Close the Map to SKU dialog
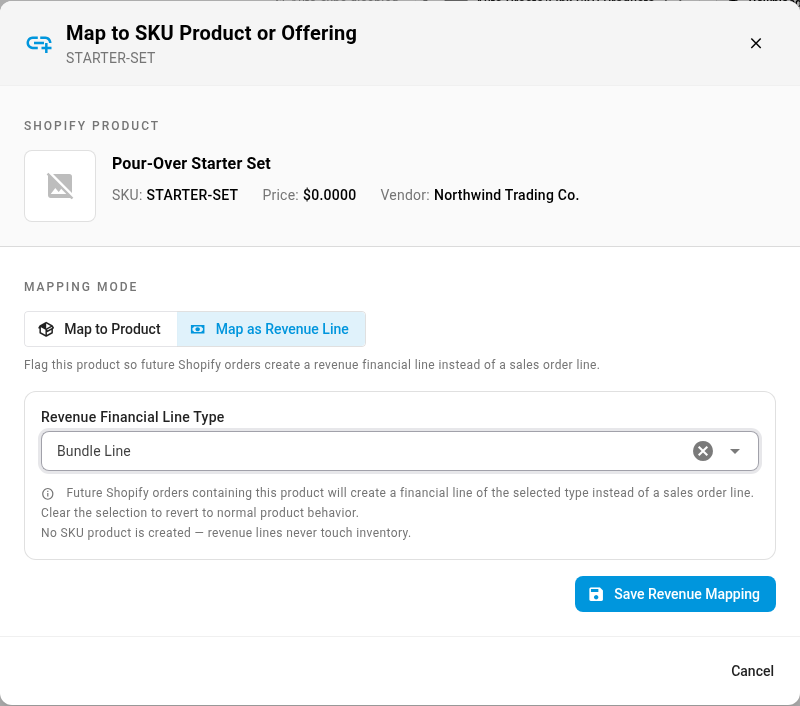Image resolution: width=800 pixels, height=706 pixels. click(756, 43)
